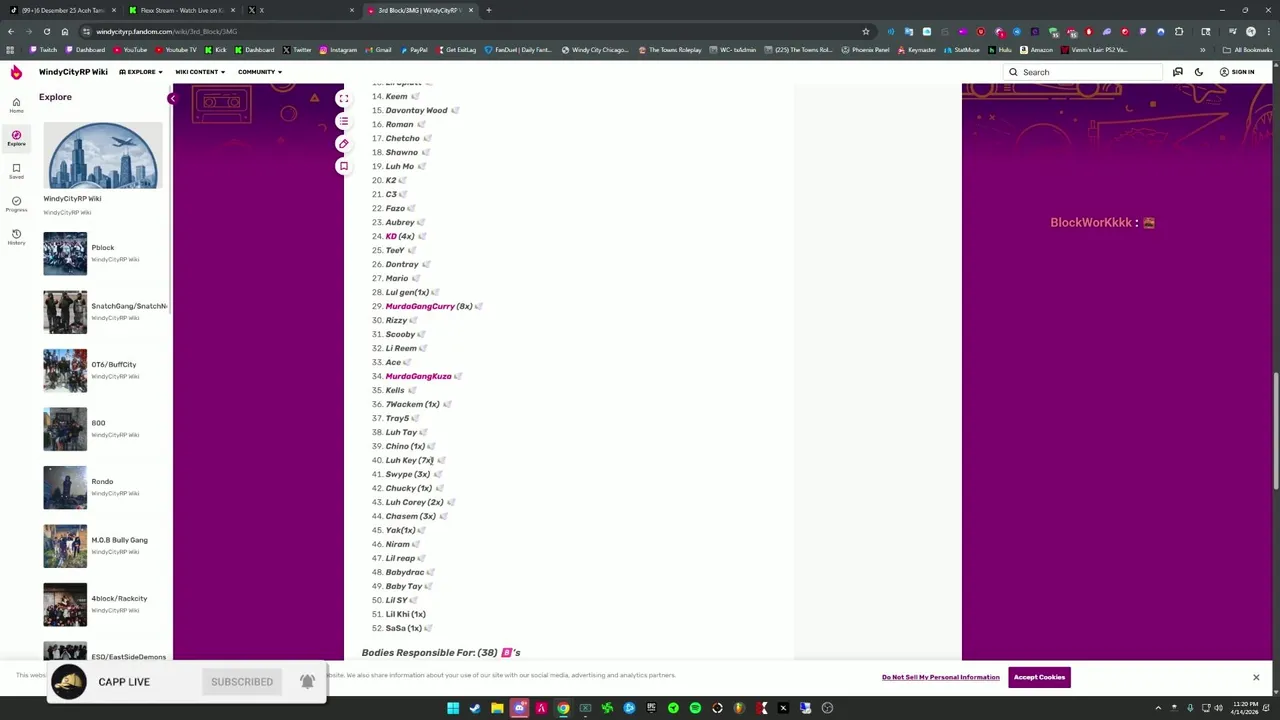
Task: Show more bookmarks chevron
Action: coord(1203,50)
